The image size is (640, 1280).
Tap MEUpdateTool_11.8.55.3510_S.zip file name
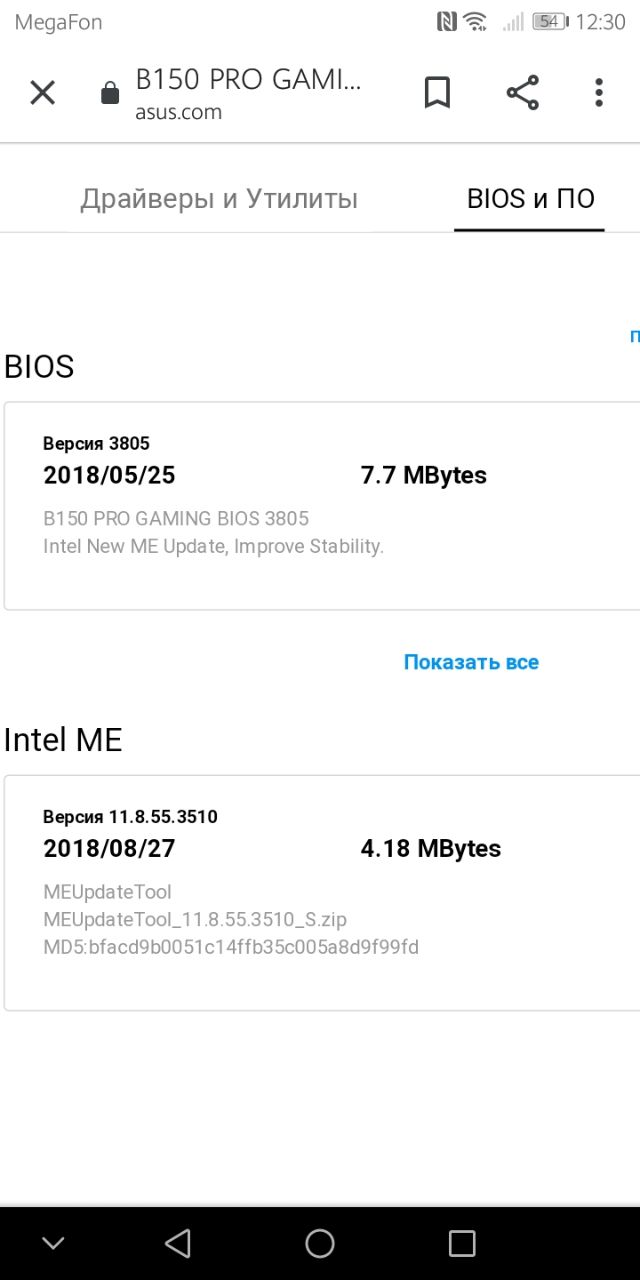[195, 919]
